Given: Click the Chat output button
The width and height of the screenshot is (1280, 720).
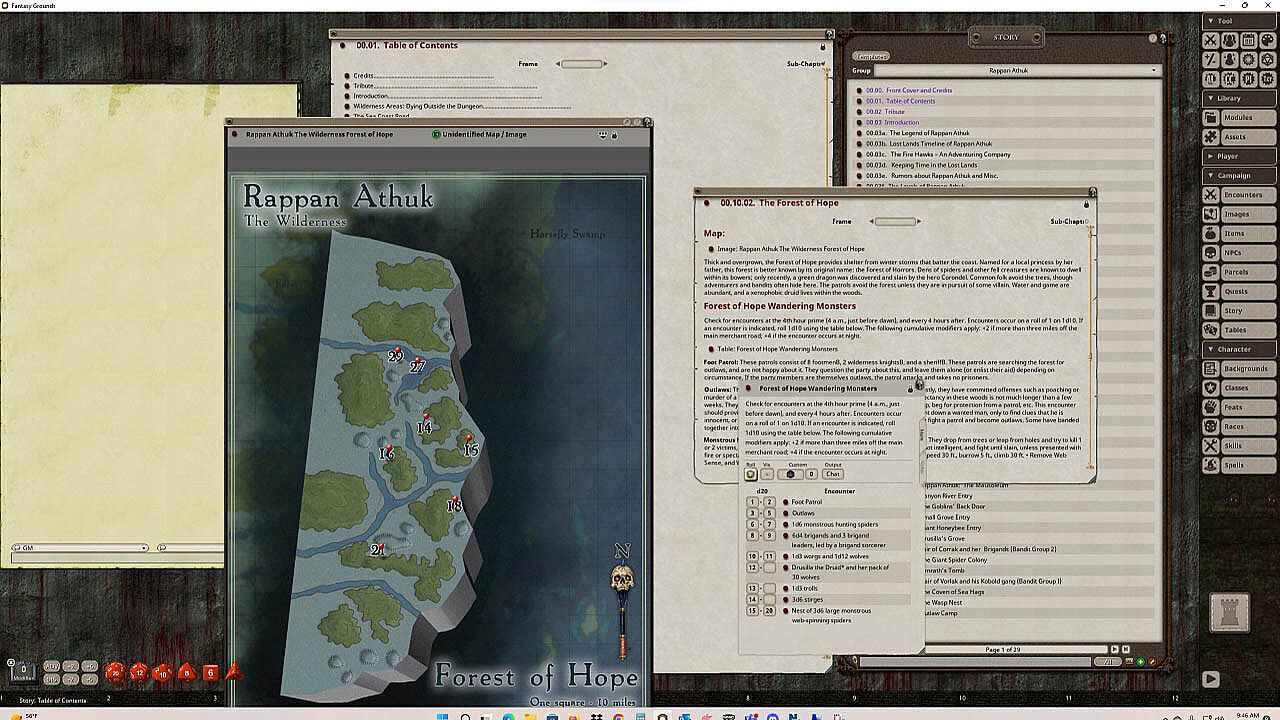Looking at the screenshot, I should point(833,474).
